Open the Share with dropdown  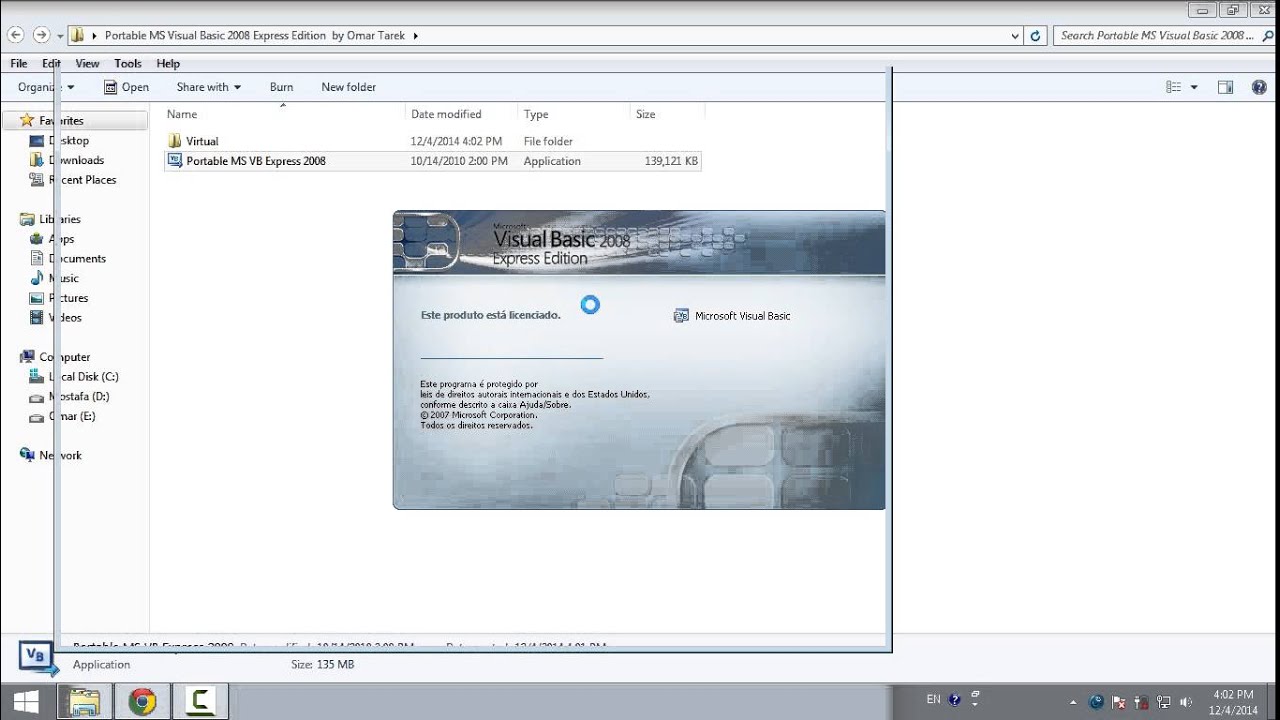pos(209,87)
